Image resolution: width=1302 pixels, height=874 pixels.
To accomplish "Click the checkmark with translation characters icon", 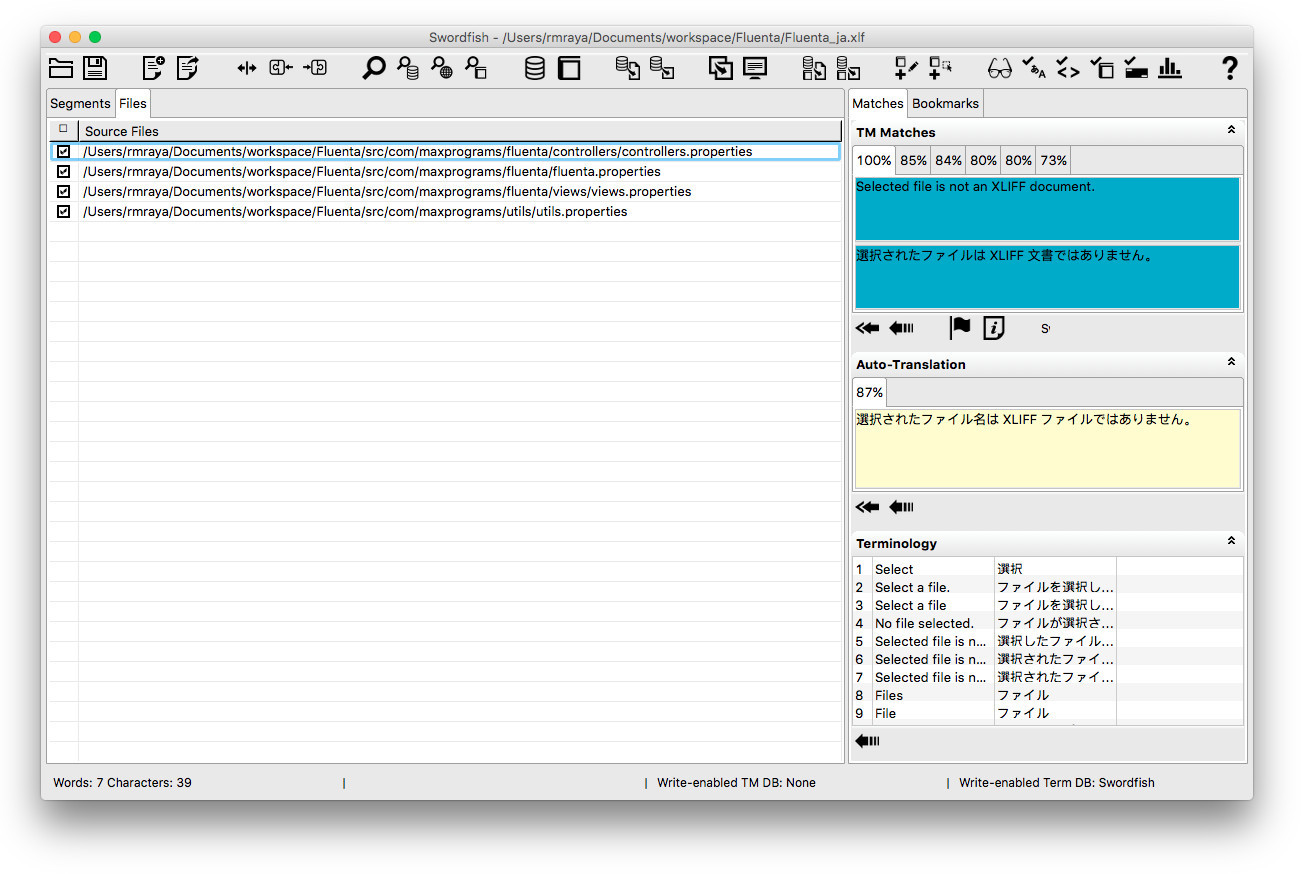I will [x=1034, y=68].
